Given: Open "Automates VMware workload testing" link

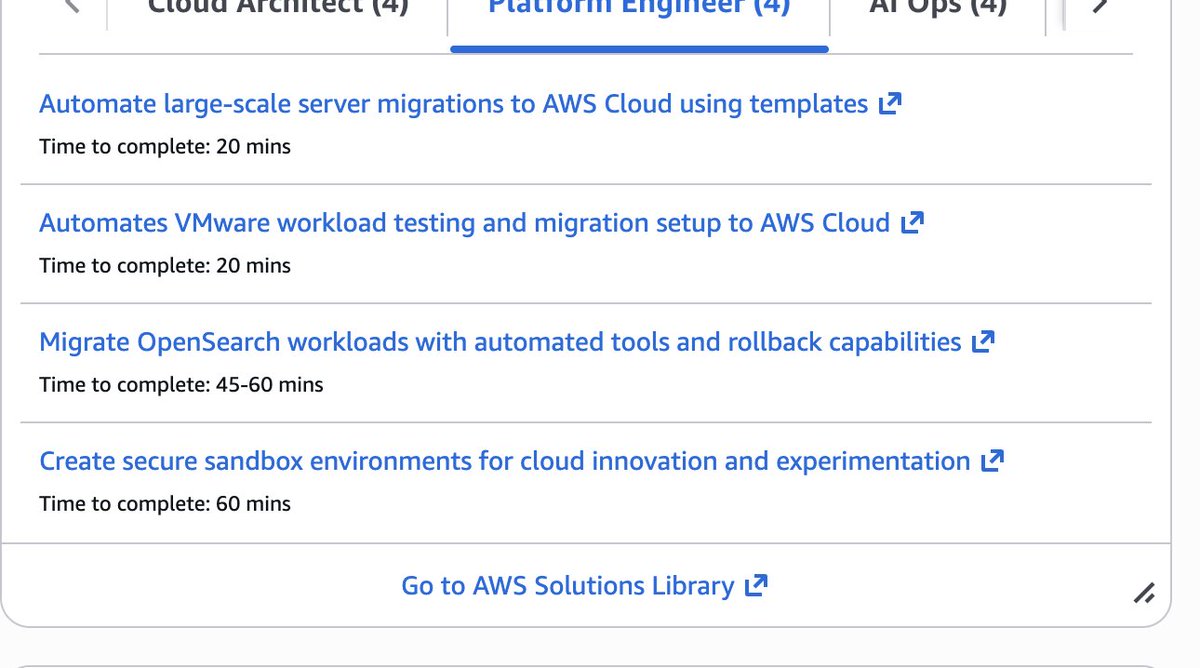Looking at the screenshot, I should click(464, 223).
